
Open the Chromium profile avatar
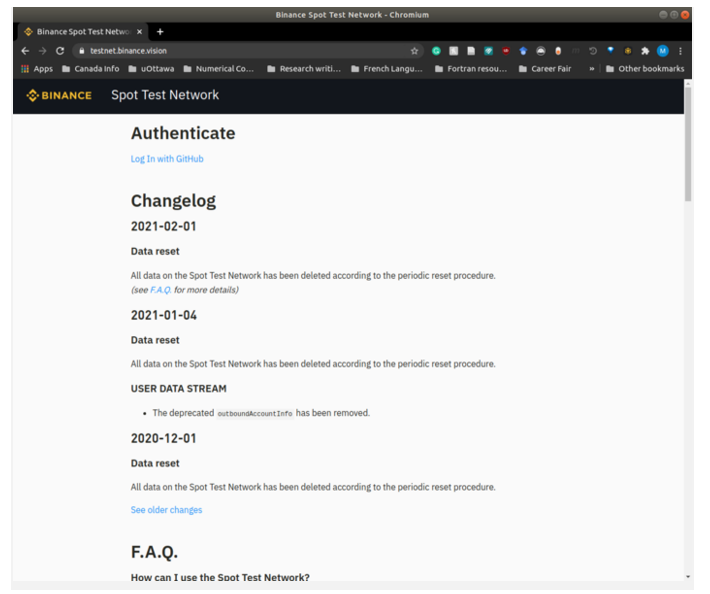pos(662,50)
